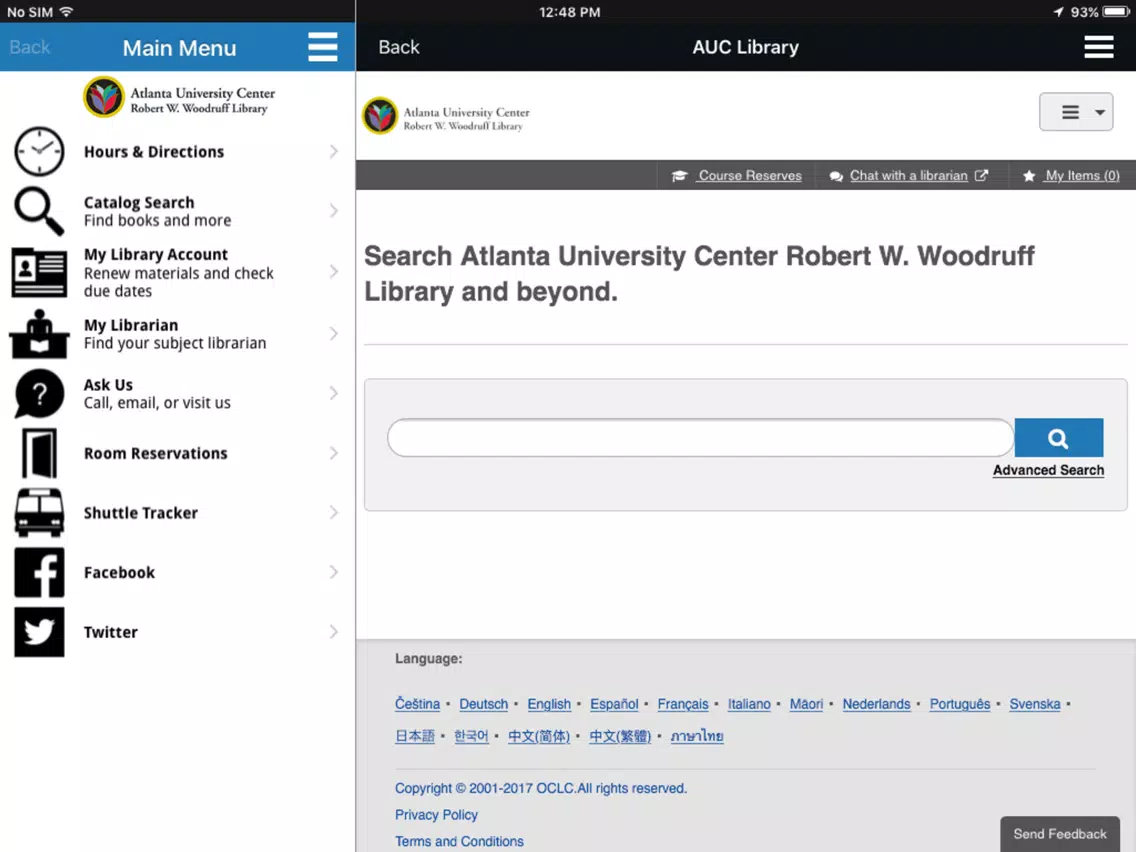The width and height of the screenshot is (1136, 852).
Task: Expand Shuttle Tracker chevron
Action: [333, 512]
